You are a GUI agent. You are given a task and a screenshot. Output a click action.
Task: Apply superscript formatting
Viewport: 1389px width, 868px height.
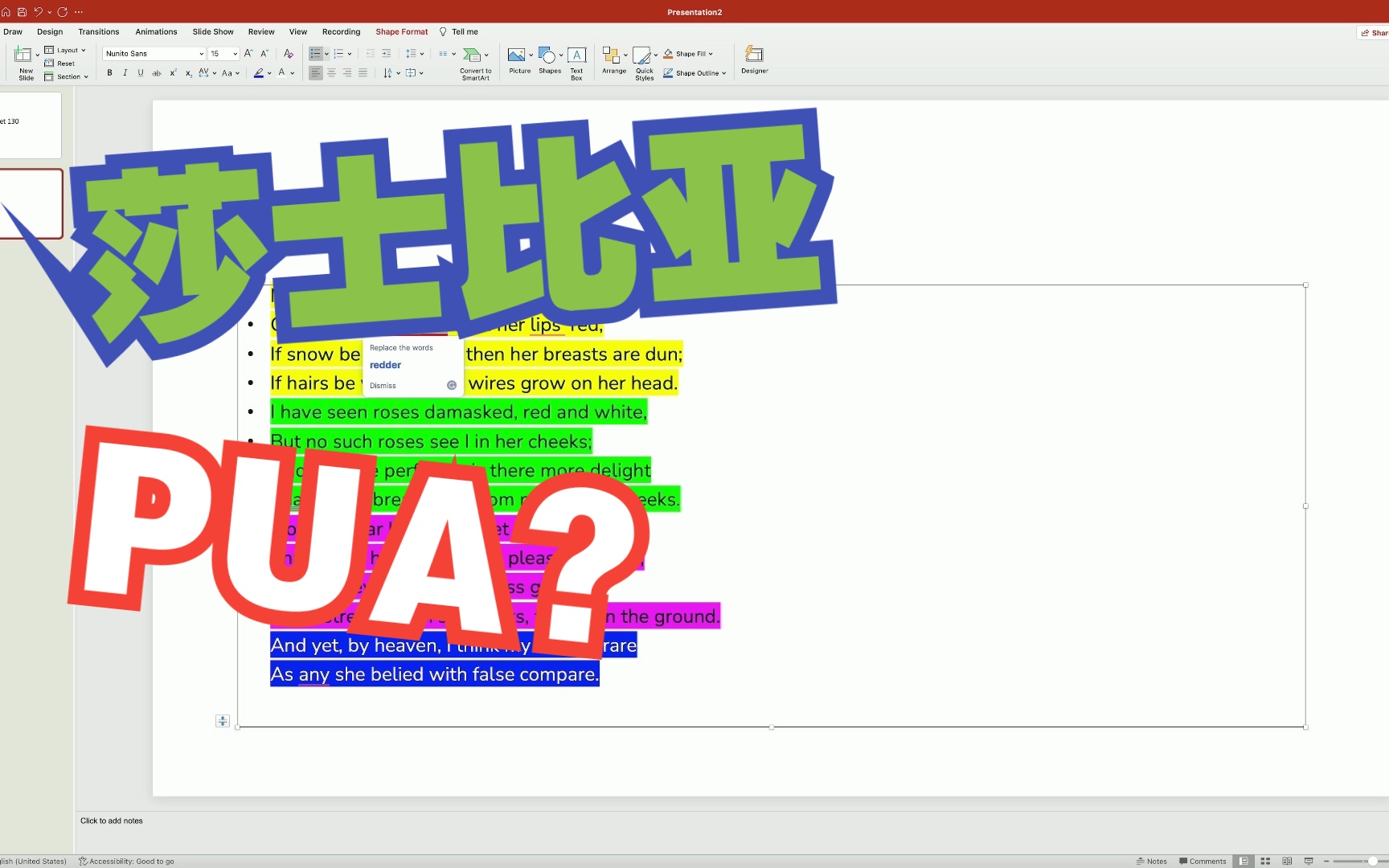pyautogui.click(x=173, y=72)
